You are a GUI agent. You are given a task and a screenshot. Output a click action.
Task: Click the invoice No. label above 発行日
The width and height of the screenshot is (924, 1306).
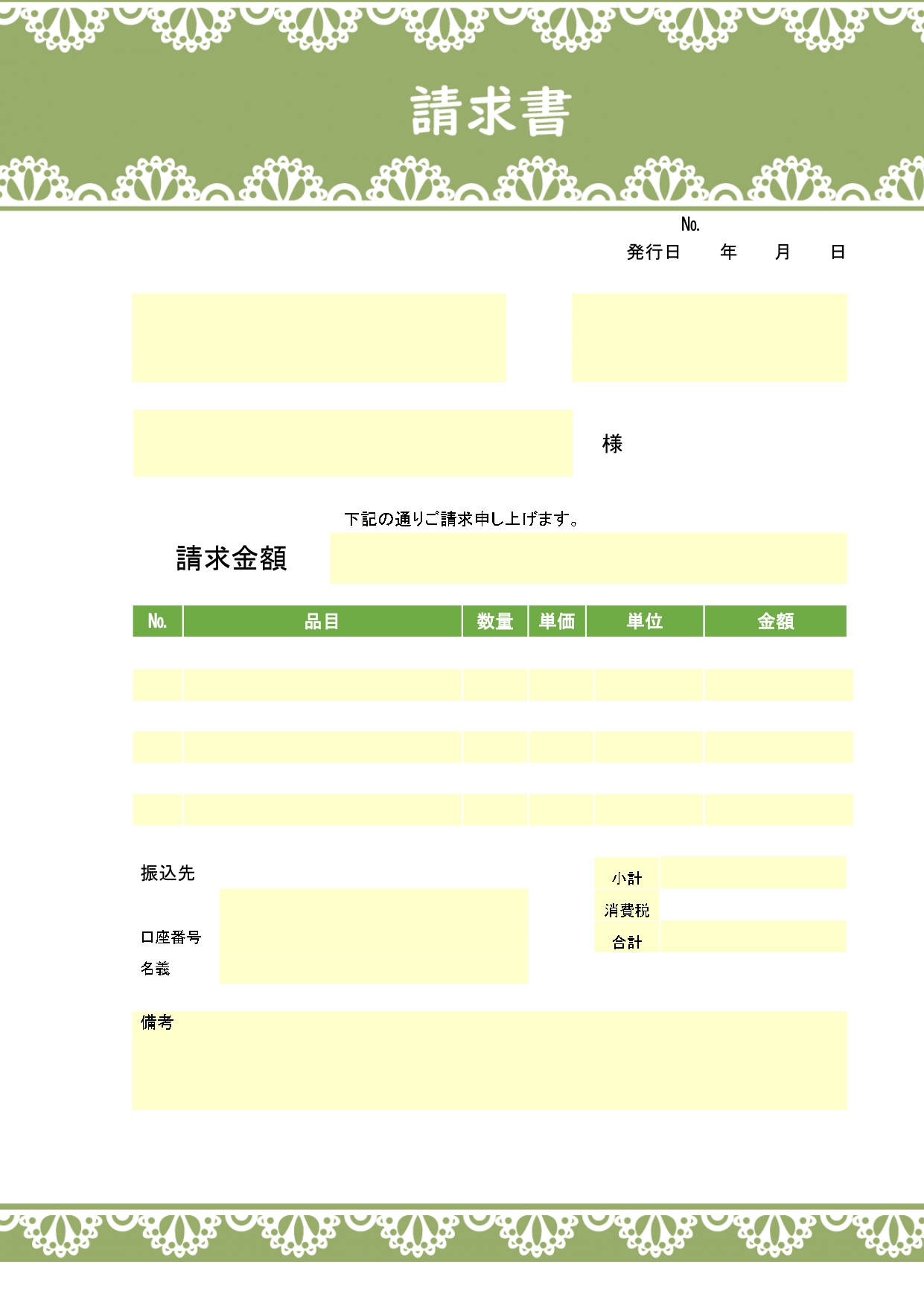pos(690,224)
